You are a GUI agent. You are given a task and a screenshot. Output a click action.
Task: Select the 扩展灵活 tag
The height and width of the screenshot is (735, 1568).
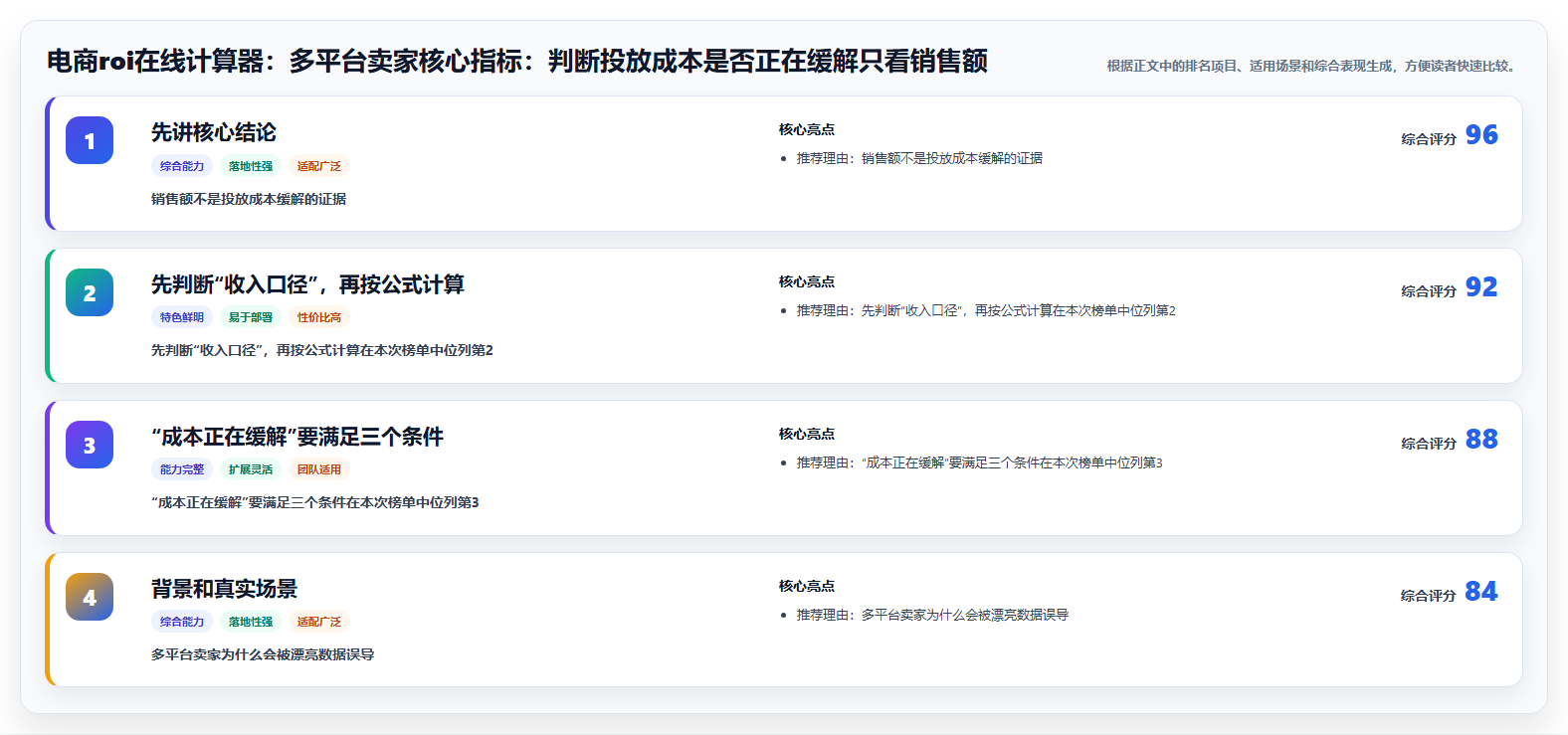[251, 469]
